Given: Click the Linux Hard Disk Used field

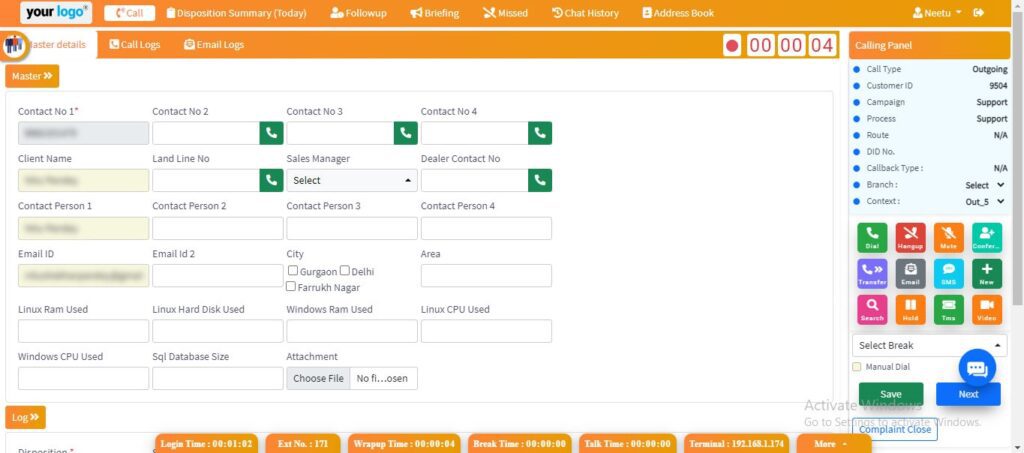Looking at the screenshot, I should [217, 331].
